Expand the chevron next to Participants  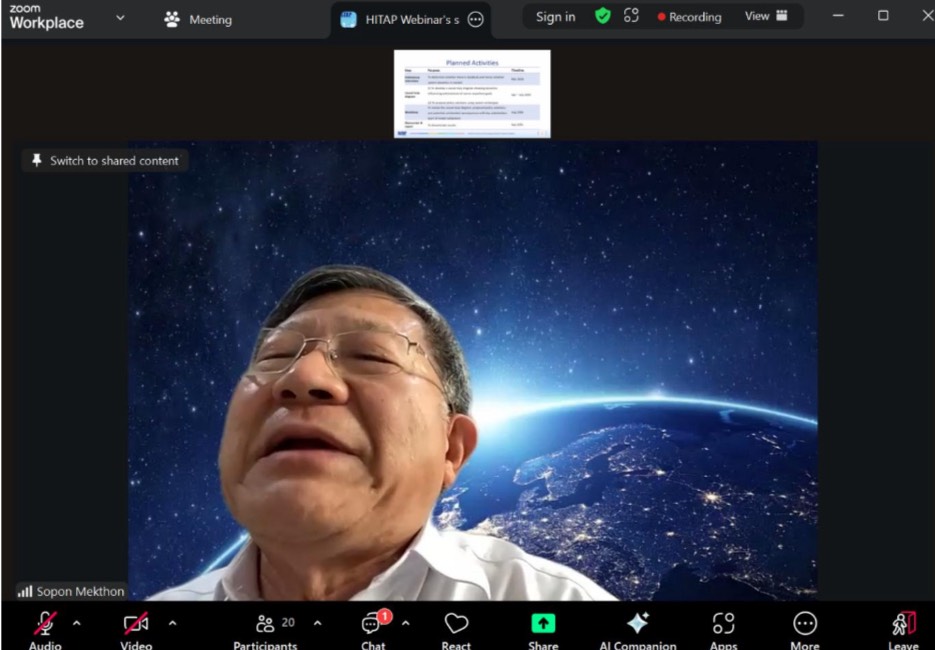(318, 623)
